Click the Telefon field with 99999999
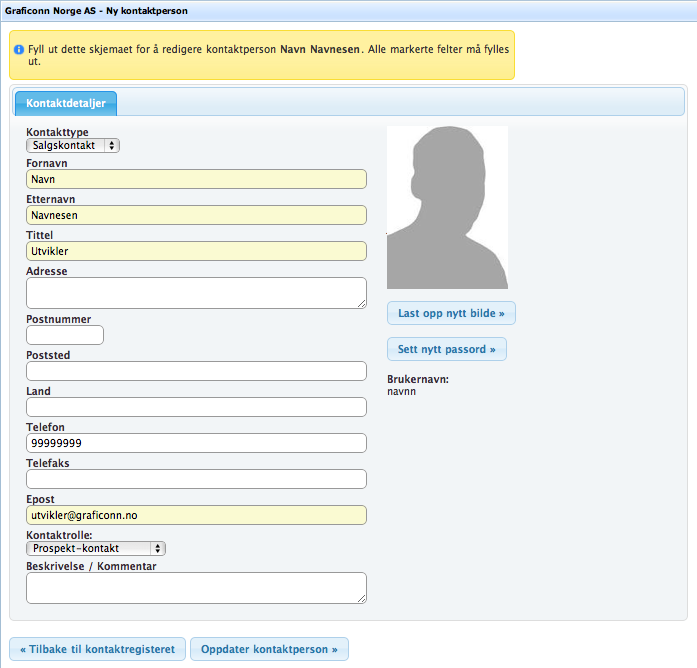Screen dimensions: 697x668 pyautogui.click(x=196, y=443)
